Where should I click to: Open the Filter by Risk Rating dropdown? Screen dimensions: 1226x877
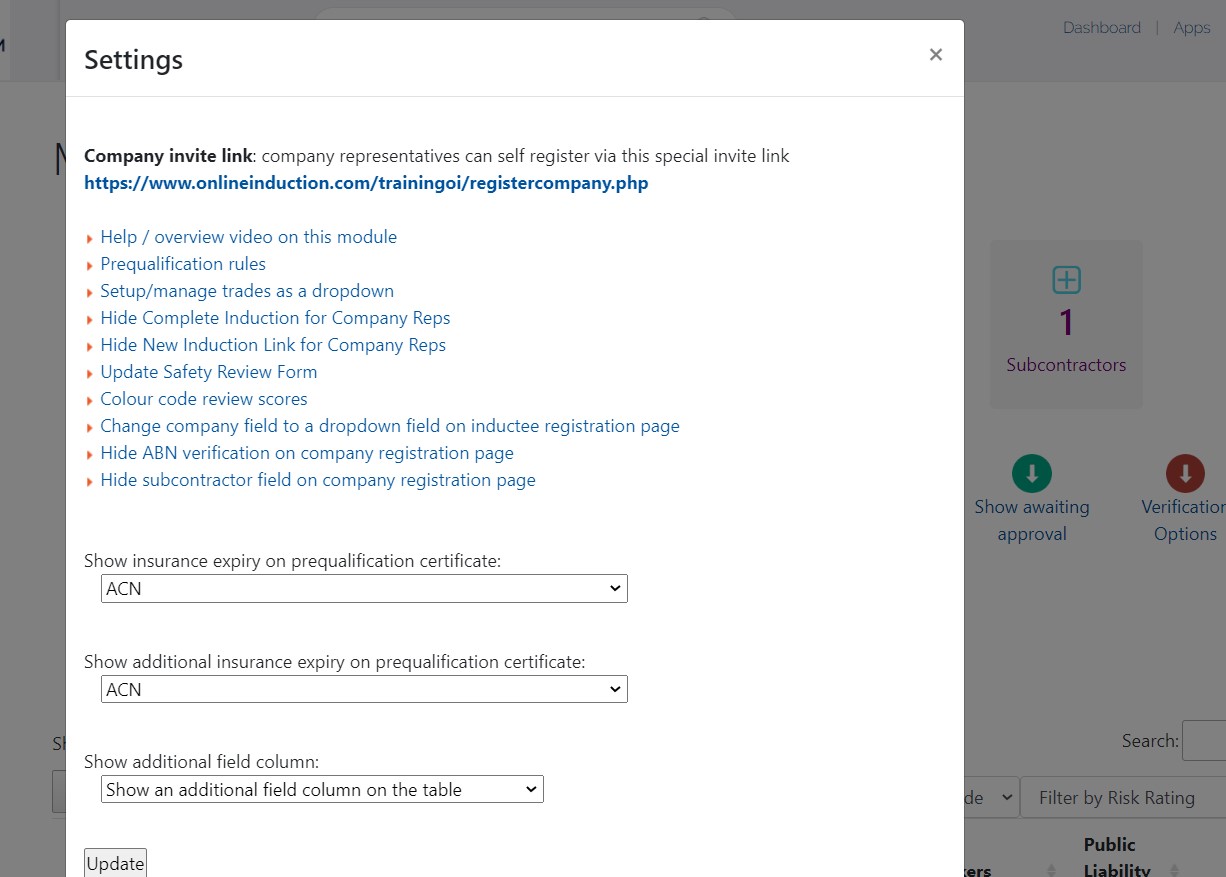pyautogui.click(x=1123, y=797)
